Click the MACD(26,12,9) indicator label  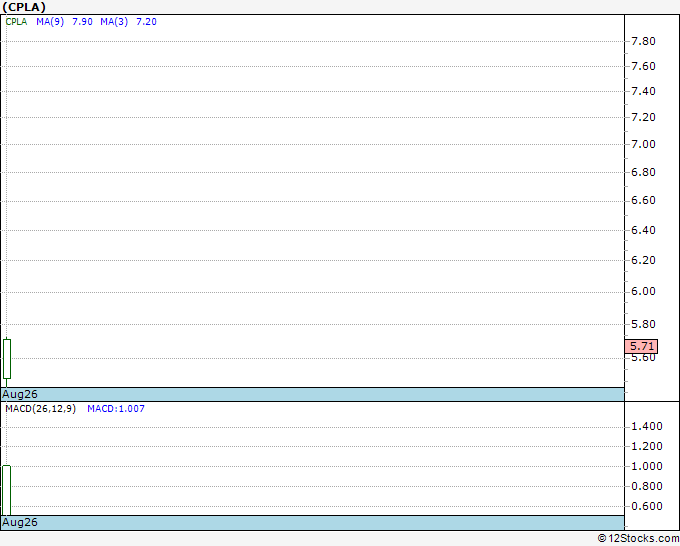(40, 409)
